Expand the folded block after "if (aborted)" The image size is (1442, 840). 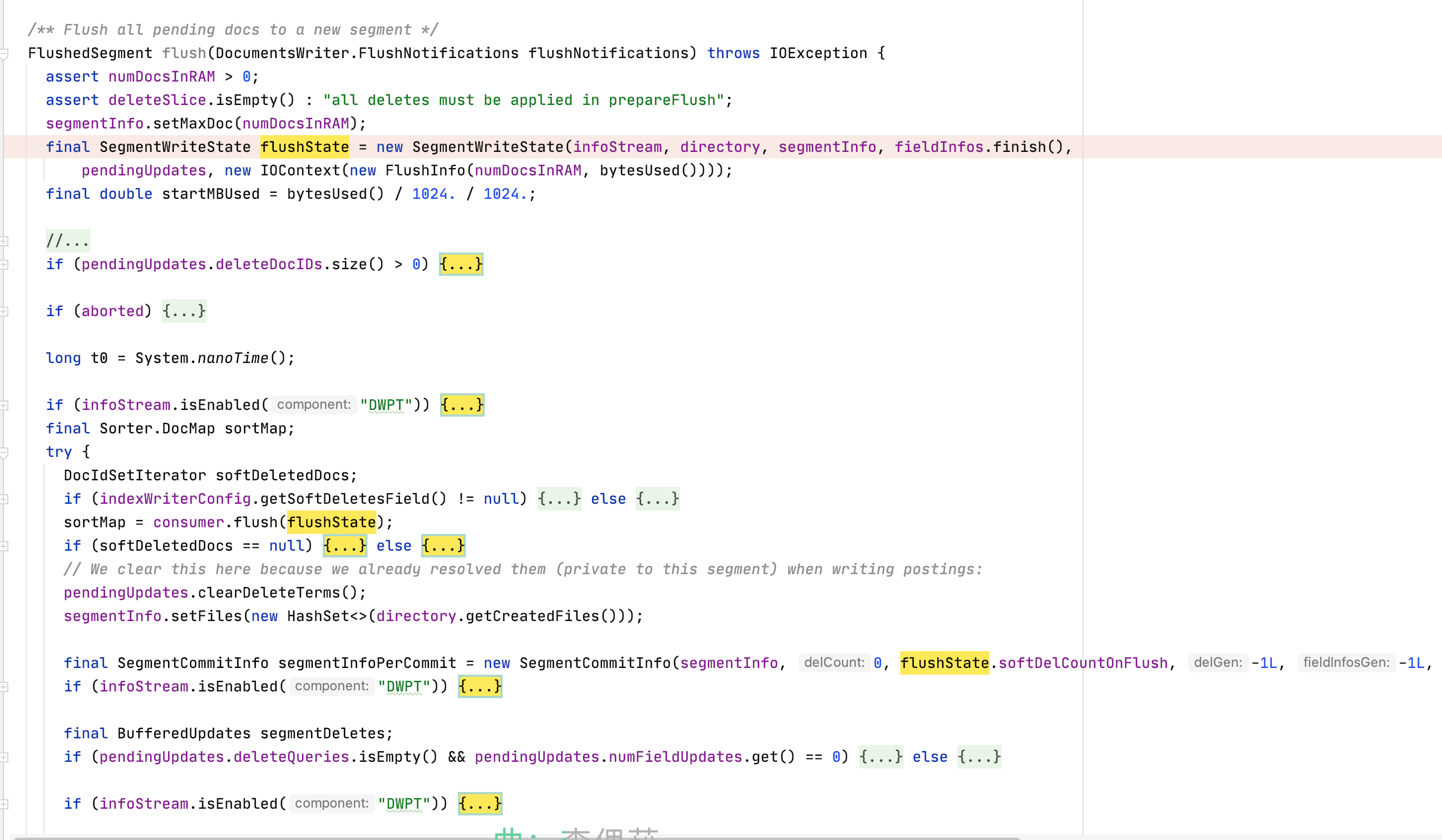184,311
